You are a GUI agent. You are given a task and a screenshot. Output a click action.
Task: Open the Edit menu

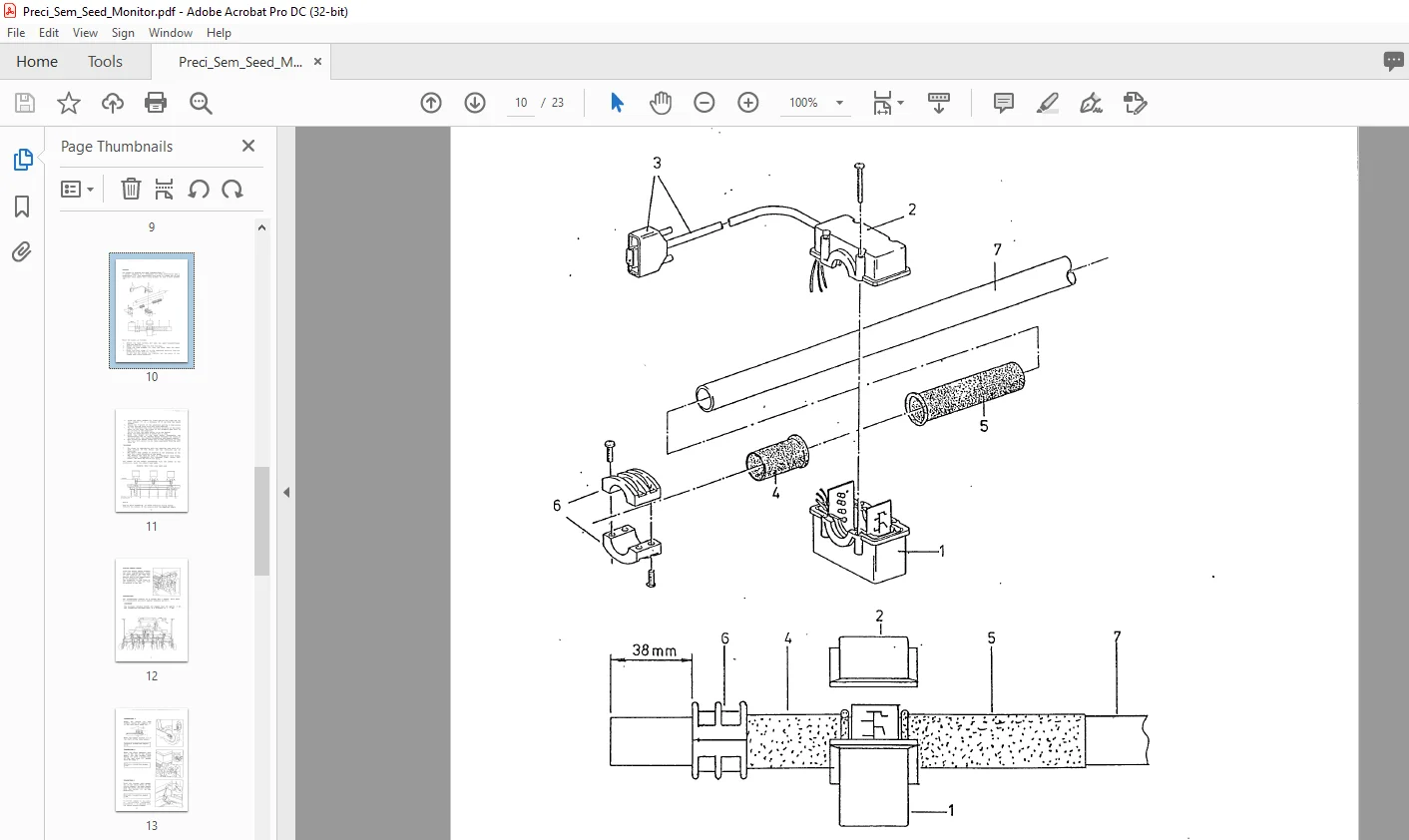49,33
